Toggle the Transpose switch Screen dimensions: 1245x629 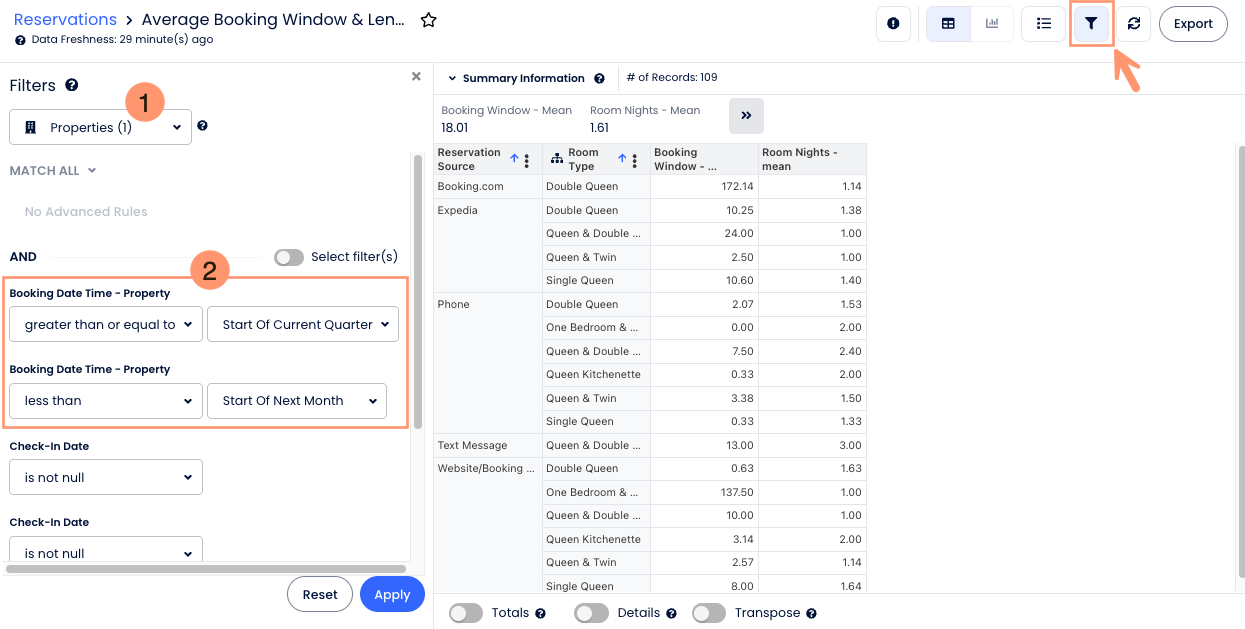709,613
